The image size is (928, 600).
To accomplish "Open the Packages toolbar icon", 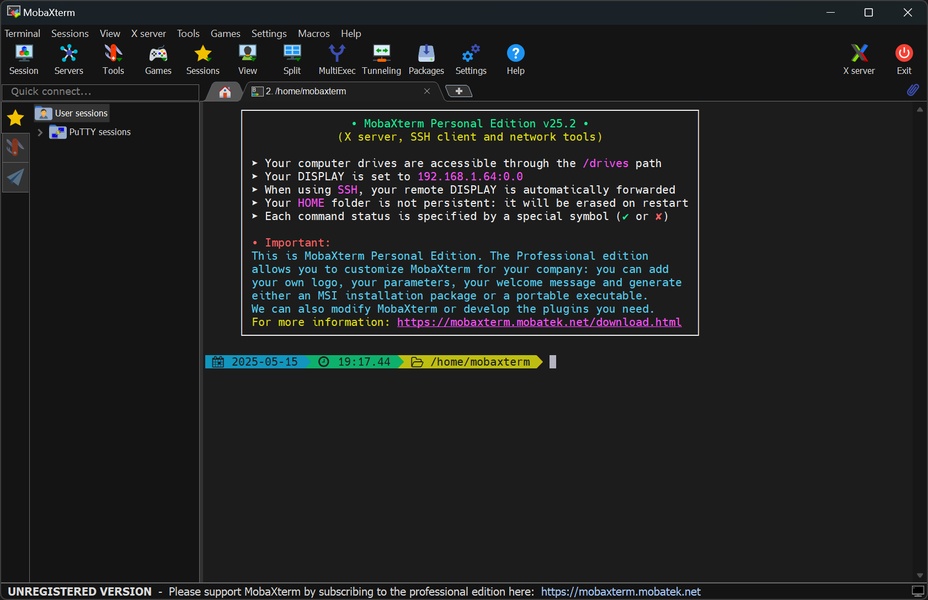I will tap(426, 59).
